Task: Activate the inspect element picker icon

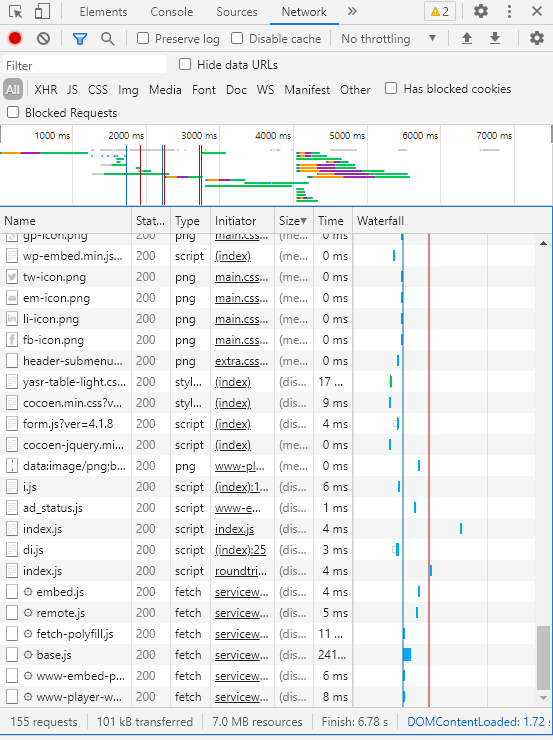Action: point(16,11)
